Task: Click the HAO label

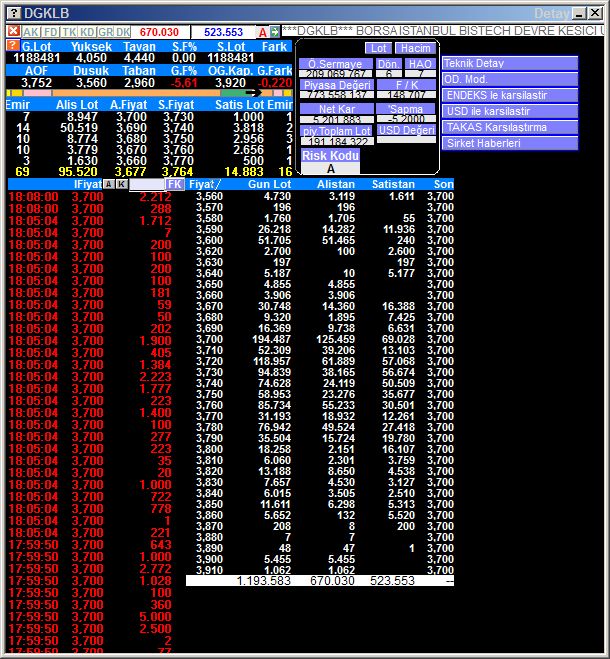Action: click(420, 64)
